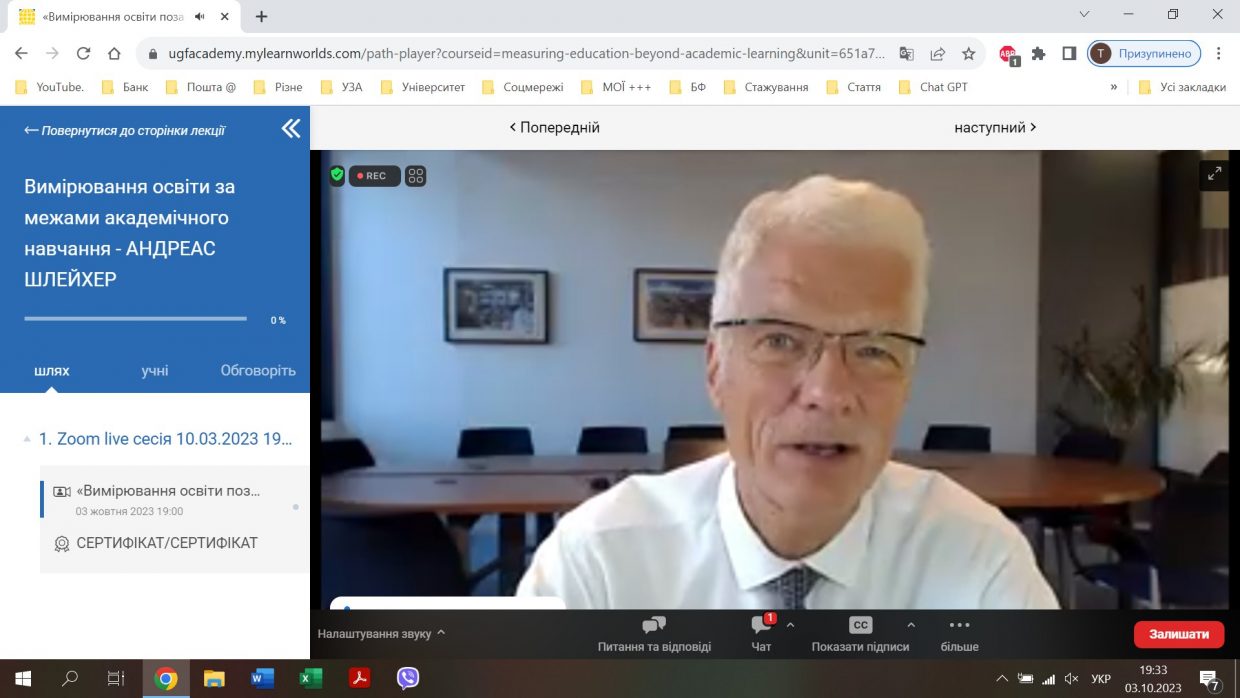Viewport: 1240px width, 698px height.
Task: Switch to the Обговоріть tab
Action: tap(258, 370)
